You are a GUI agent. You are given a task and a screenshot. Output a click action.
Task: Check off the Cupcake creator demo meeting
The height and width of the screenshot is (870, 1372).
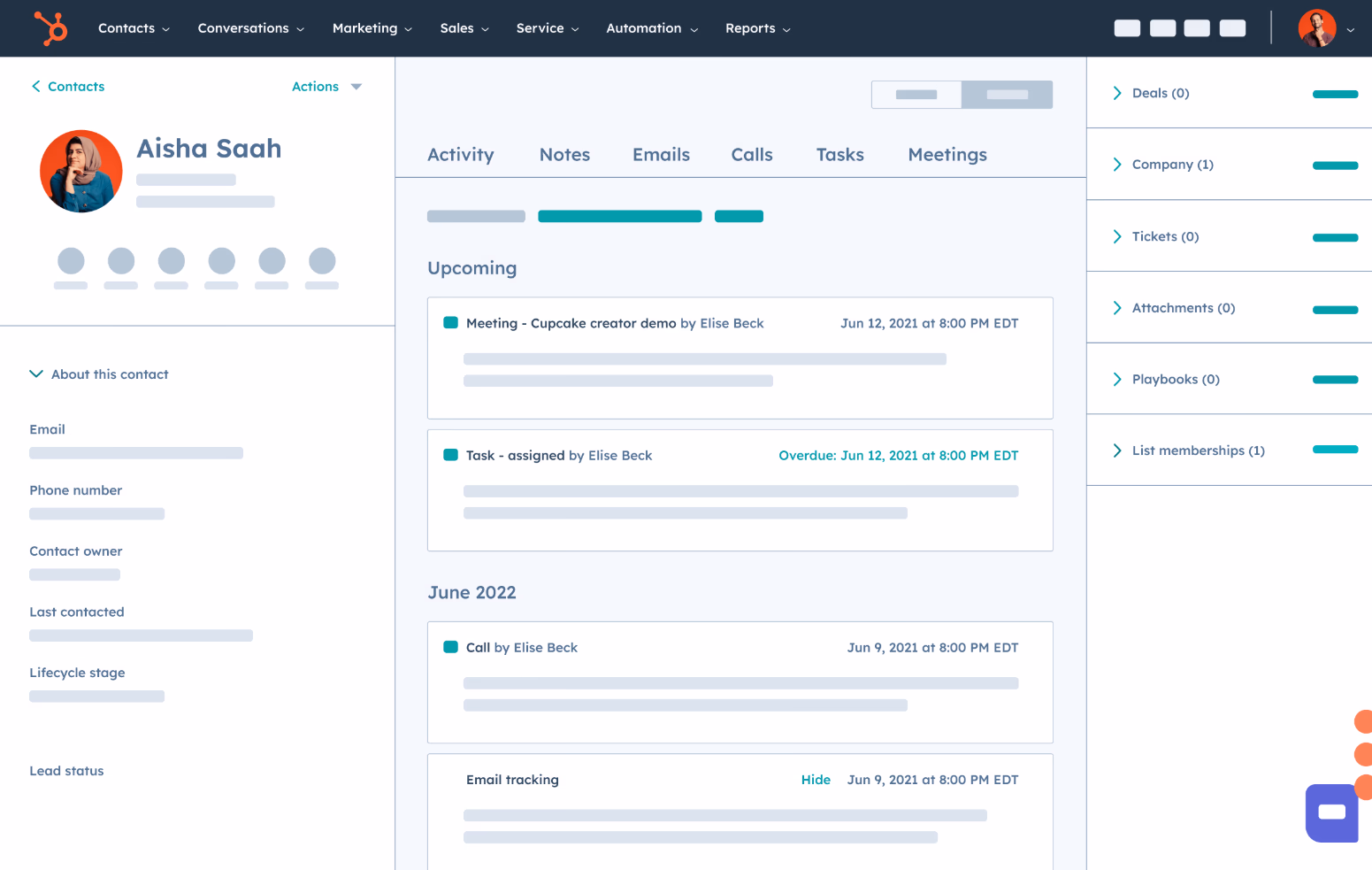pos(451,323)
